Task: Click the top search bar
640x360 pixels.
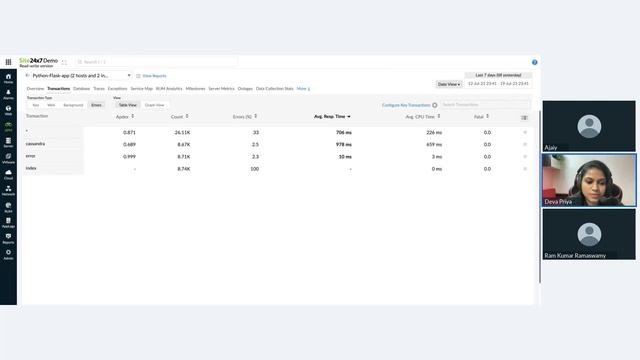Action: (x=156, y=62)
